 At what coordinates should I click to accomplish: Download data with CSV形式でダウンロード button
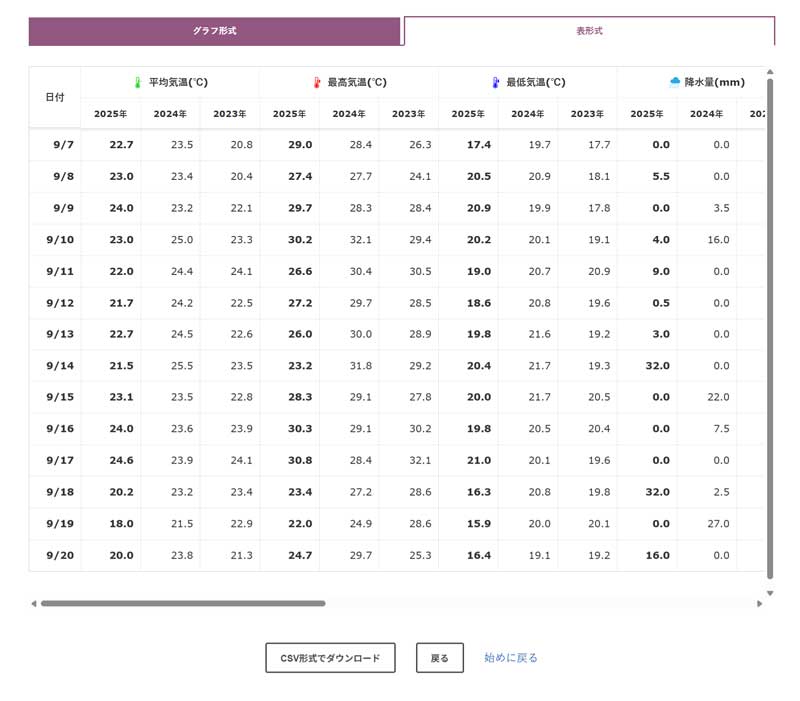pos(330,658)
